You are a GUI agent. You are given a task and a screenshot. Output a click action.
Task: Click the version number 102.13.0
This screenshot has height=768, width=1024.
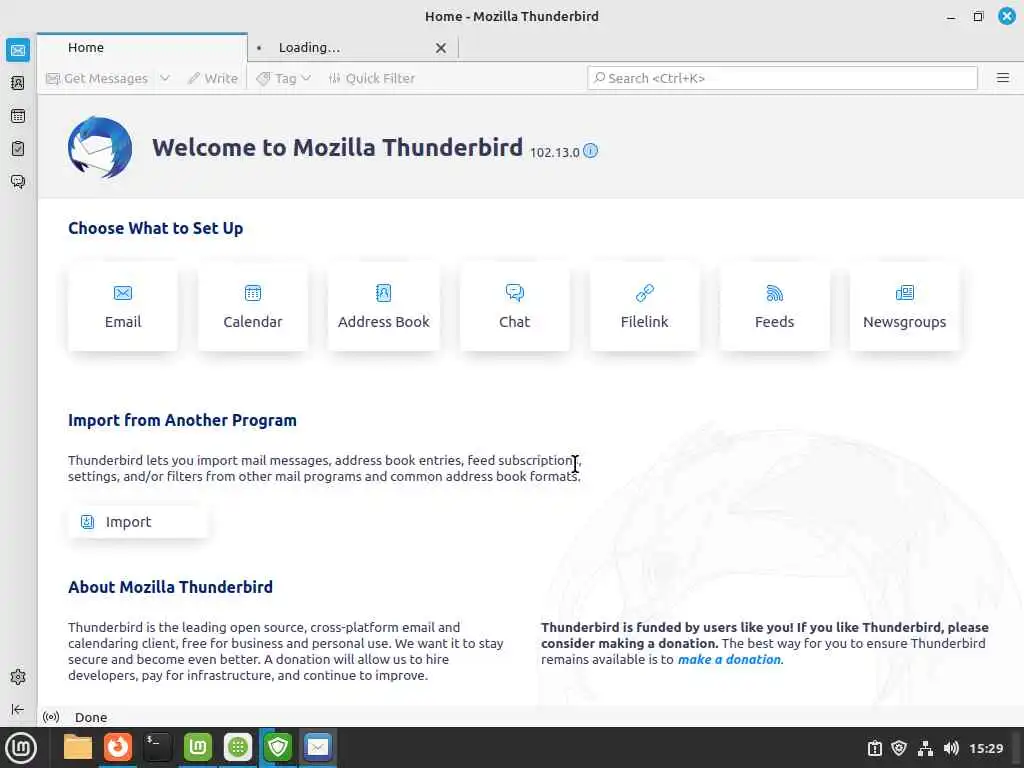click(x=554, y=152)
